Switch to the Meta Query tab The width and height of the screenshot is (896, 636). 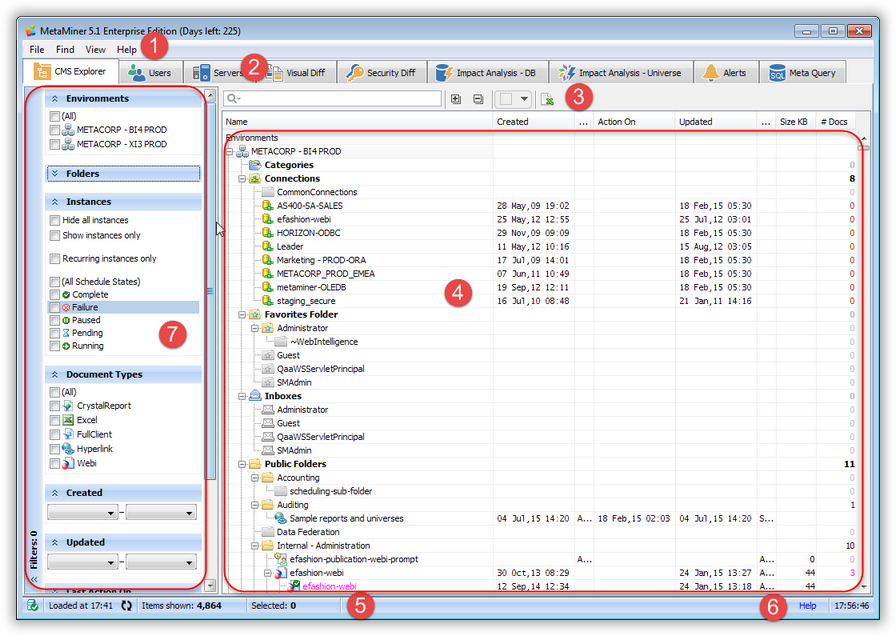803,73
